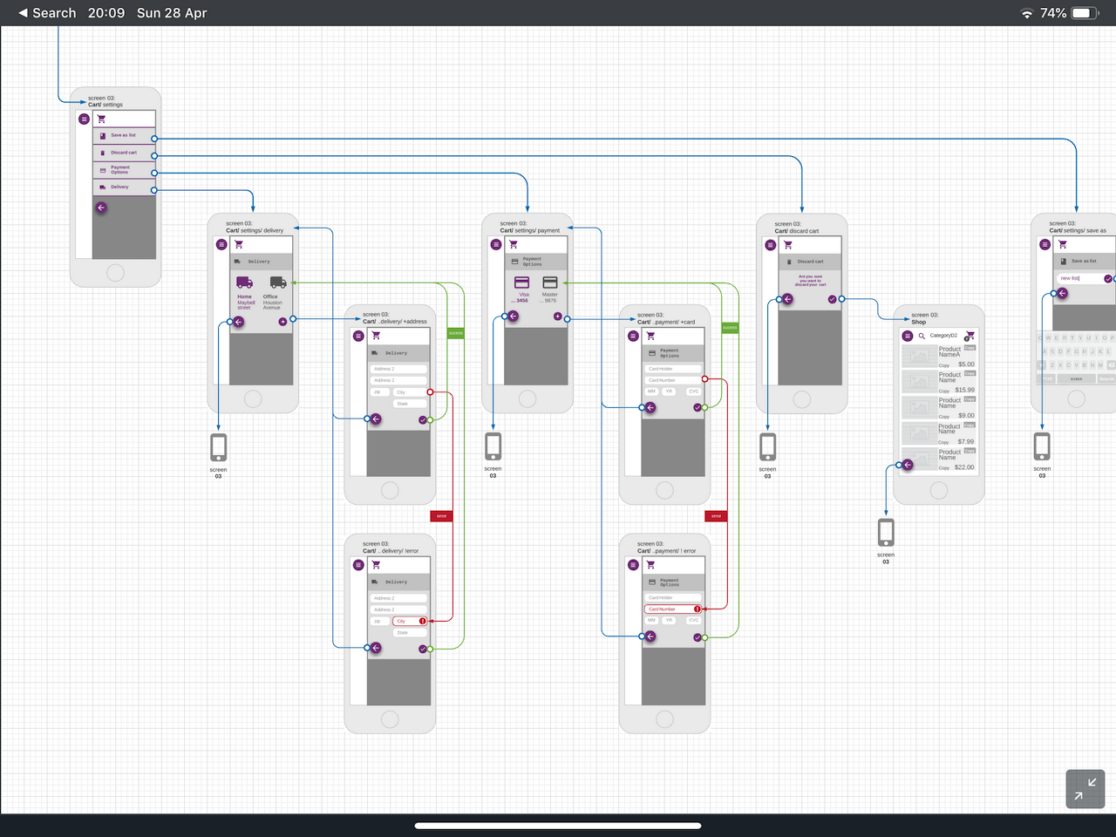Click the Visa card icon on payment screen
This screenshot has height=837, width=1116.
pos(521,283)
